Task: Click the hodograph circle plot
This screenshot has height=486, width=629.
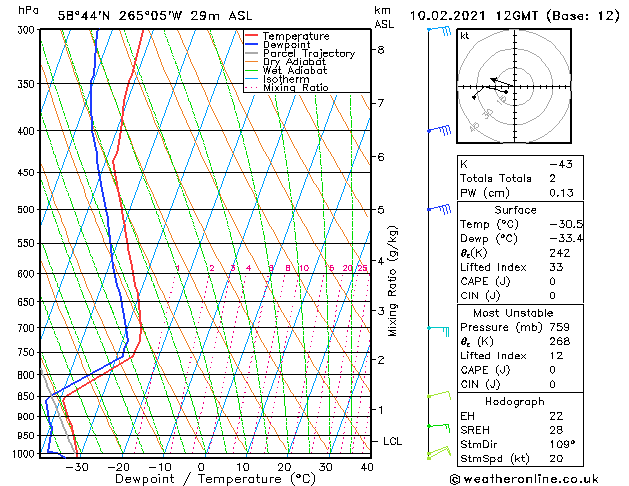Action: pos(508,87)
